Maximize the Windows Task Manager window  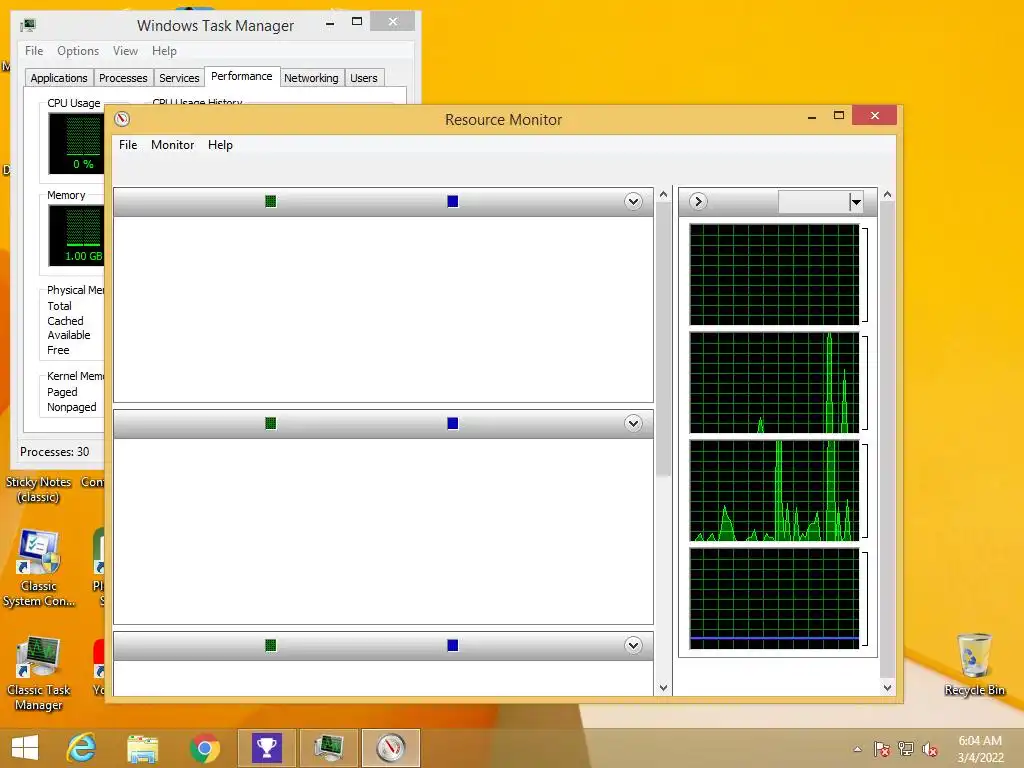[357, 22]
